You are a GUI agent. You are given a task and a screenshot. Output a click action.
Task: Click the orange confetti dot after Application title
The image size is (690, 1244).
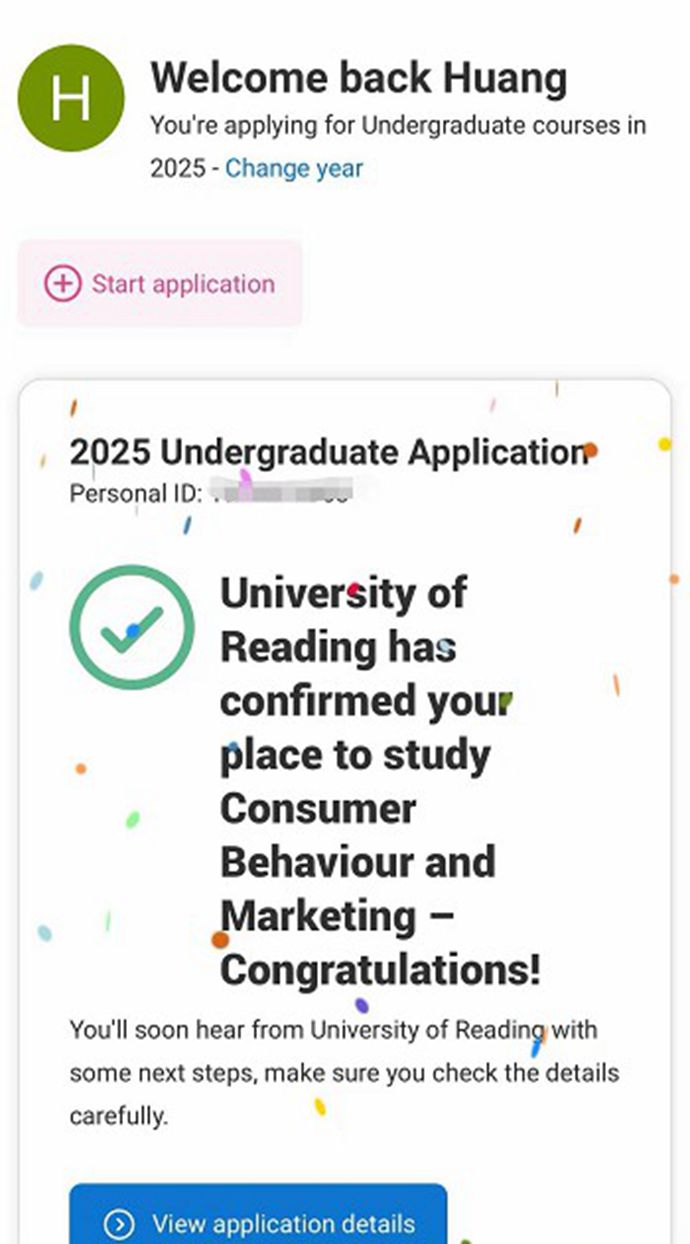tap(590, 450)
